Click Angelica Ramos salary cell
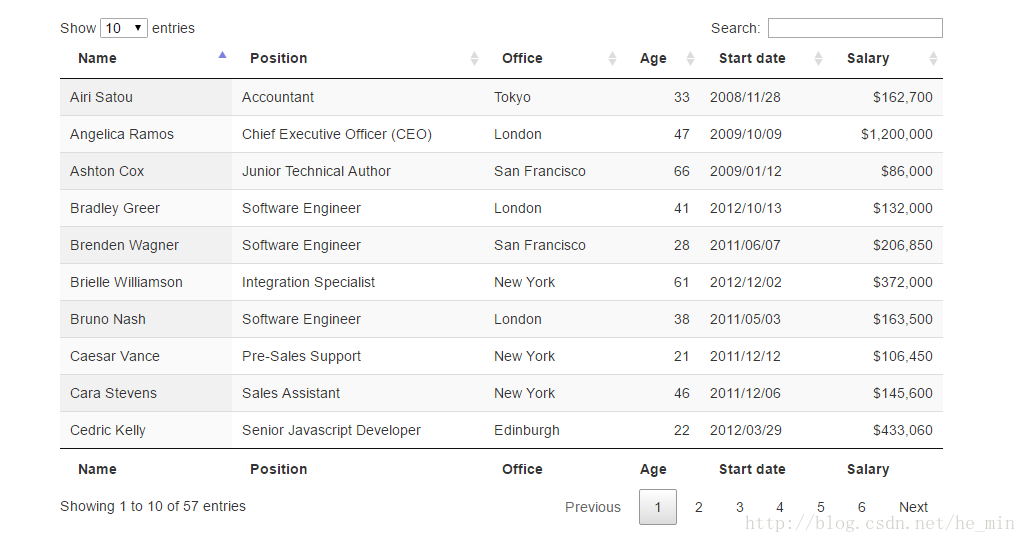 coord(896,134)
